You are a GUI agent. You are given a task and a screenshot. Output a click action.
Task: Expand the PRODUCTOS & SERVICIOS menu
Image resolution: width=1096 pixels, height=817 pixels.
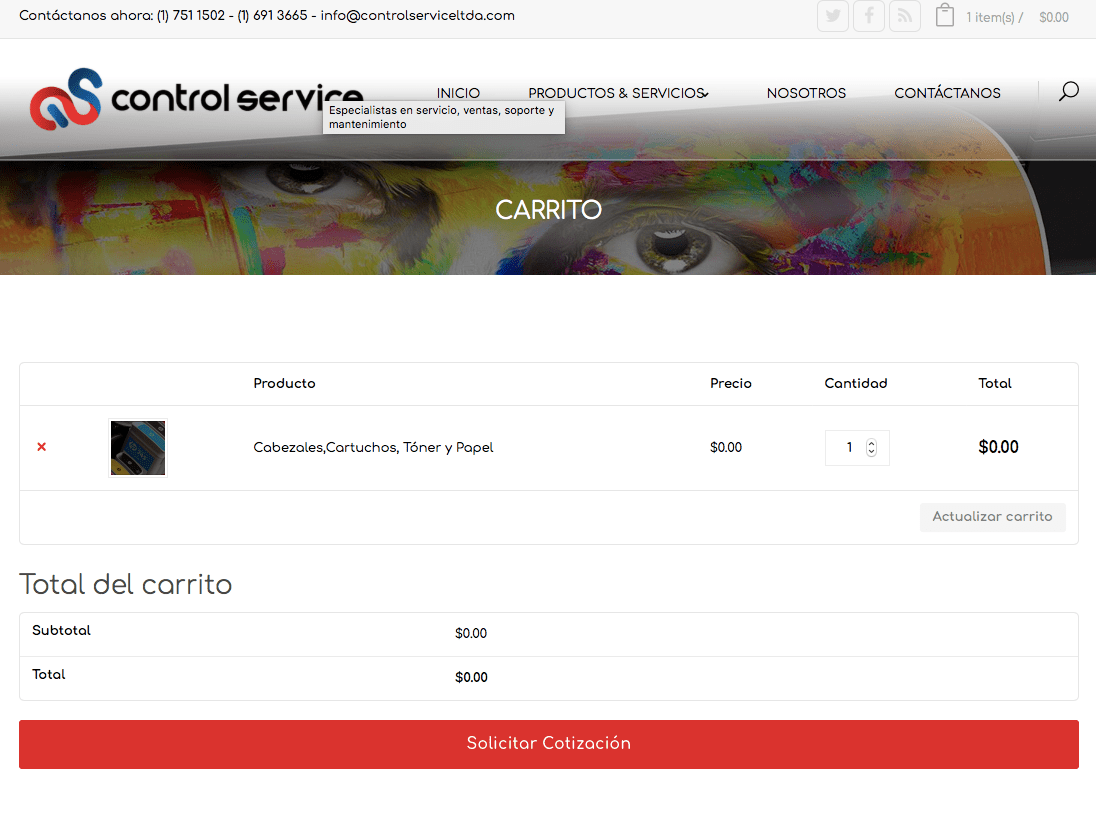tap(618, 93)
